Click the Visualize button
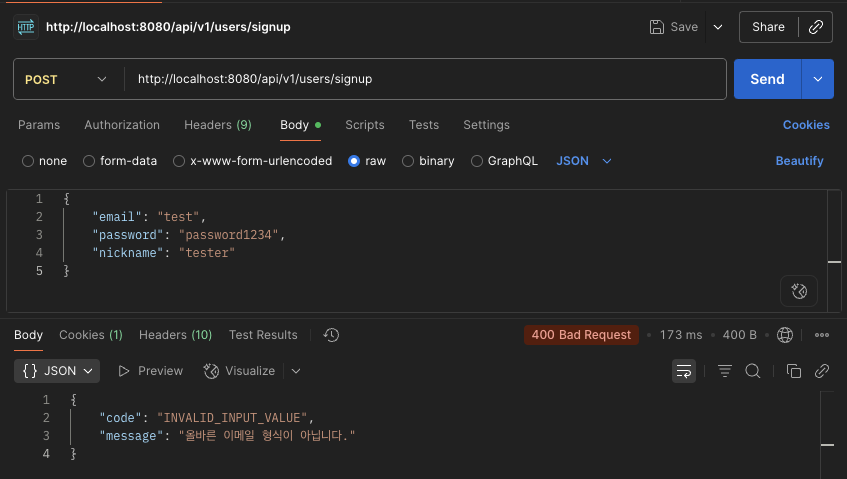The image size is (847, 479). coord(239,371)
